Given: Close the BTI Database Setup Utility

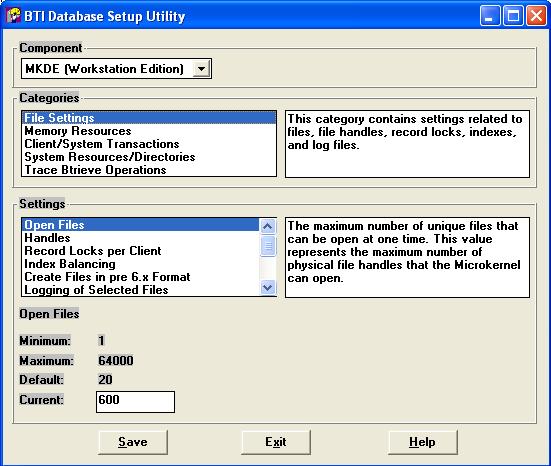Looking at the screenshot, I should pyautogui.click(x=536, y=16).
